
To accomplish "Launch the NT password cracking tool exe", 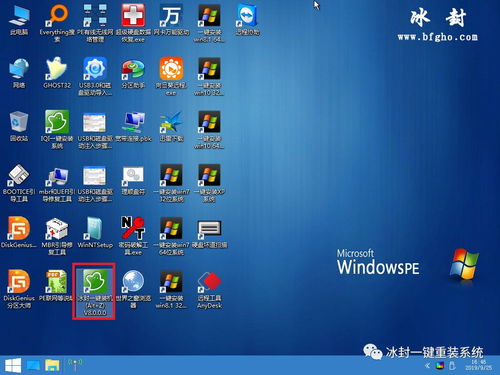I will [133, 236].
